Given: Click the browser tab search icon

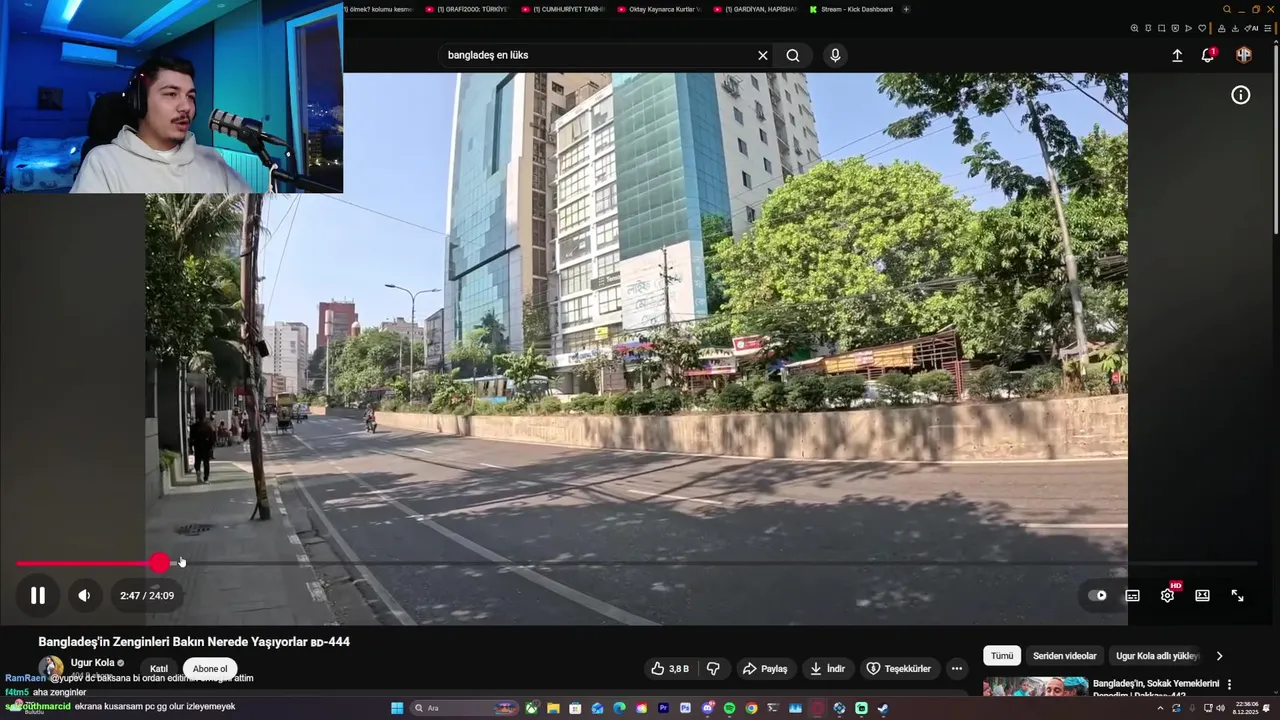Looking at the screenshot, I should coord(1227,9).
